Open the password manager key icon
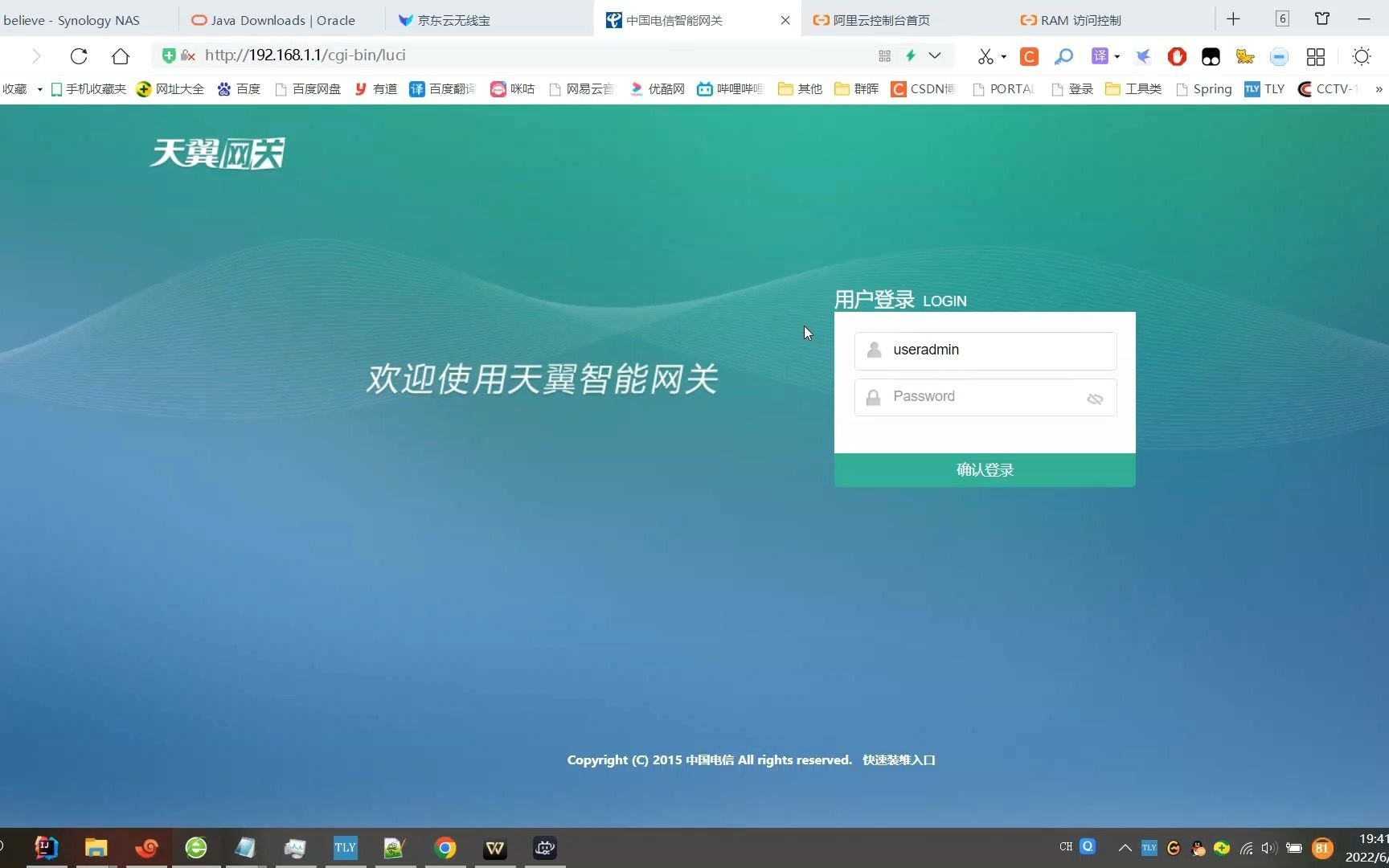 pyautogui.click(x=1063, y=56)
